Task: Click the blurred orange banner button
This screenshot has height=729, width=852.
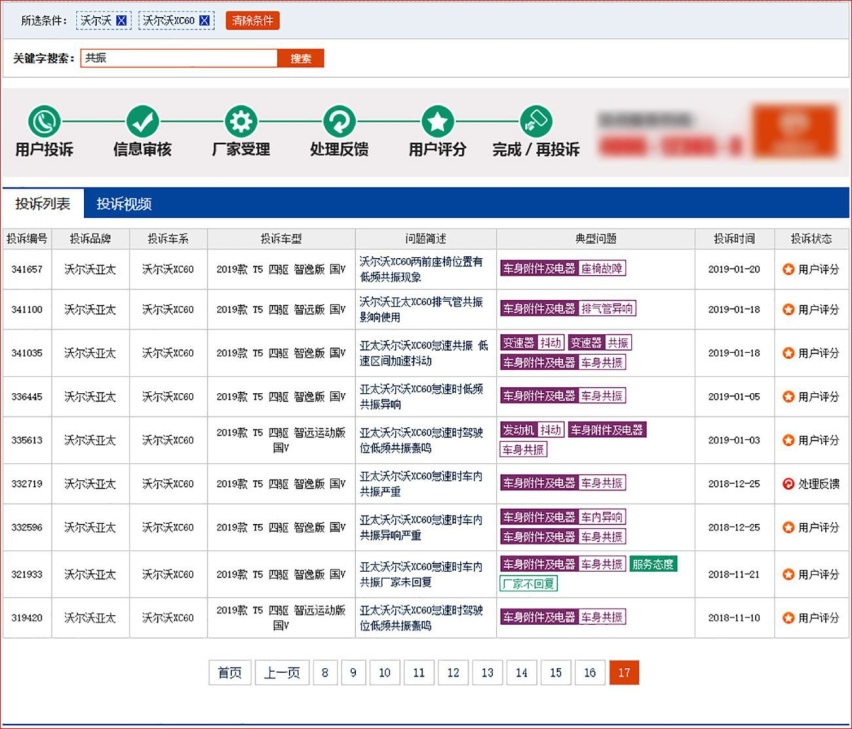Action: [794, 132]
